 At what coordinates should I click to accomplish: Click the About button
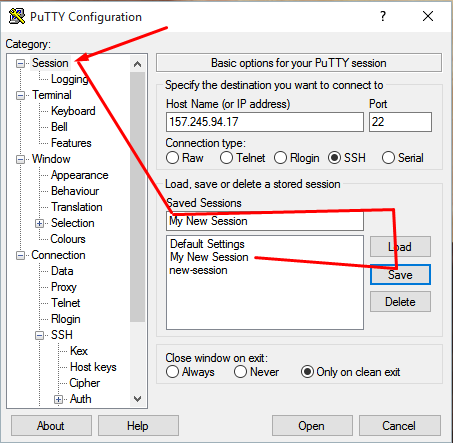(x=51, y=426)
